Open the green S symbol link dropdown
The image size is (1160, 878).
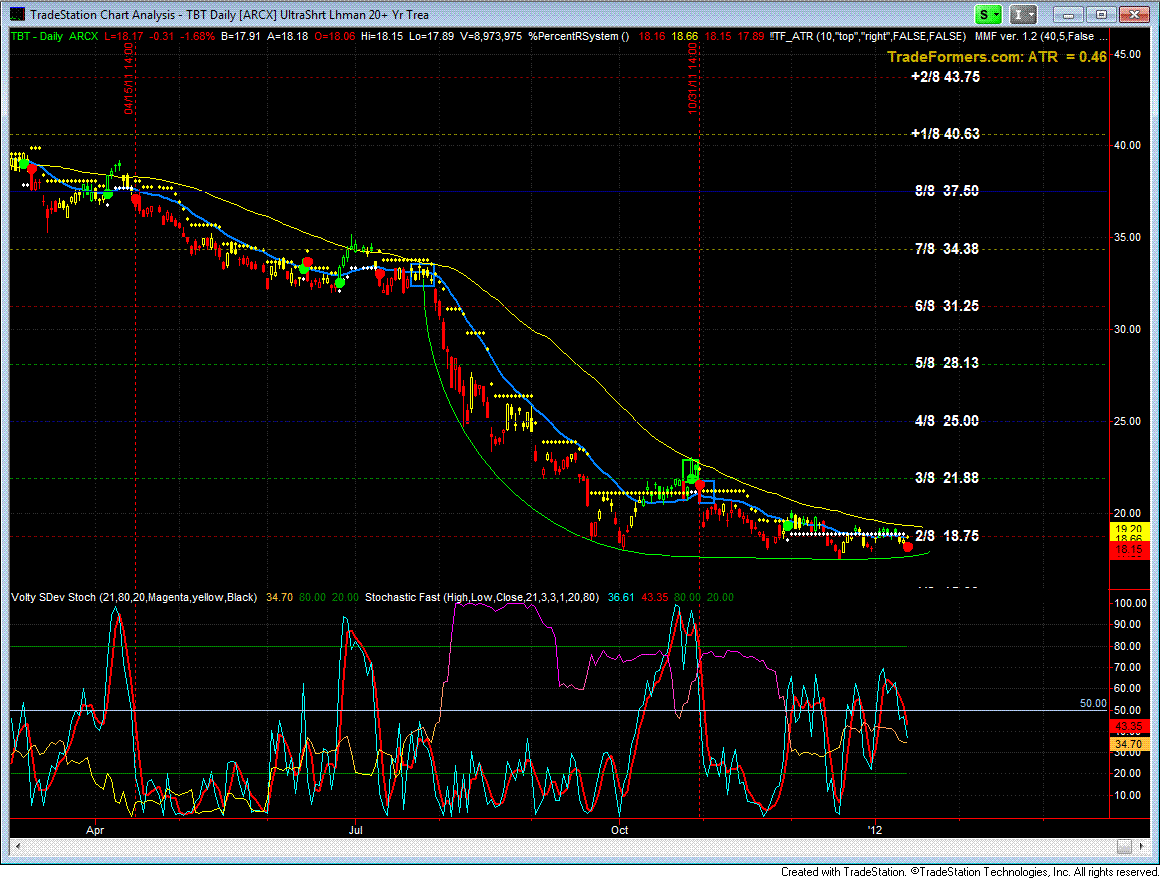pyautogui.click(x=988, y=14)
